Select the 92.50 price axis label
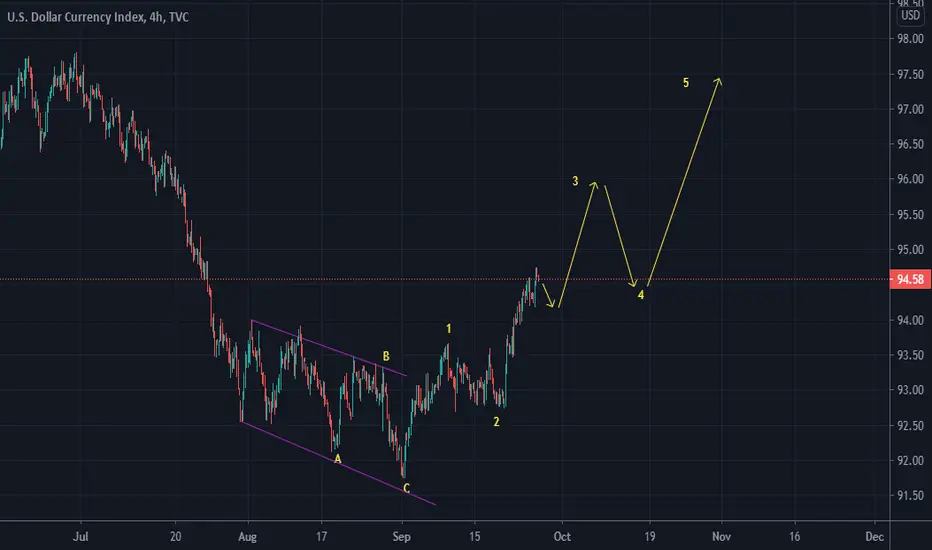Screen dimensions: 932x550 click(910, 426)
